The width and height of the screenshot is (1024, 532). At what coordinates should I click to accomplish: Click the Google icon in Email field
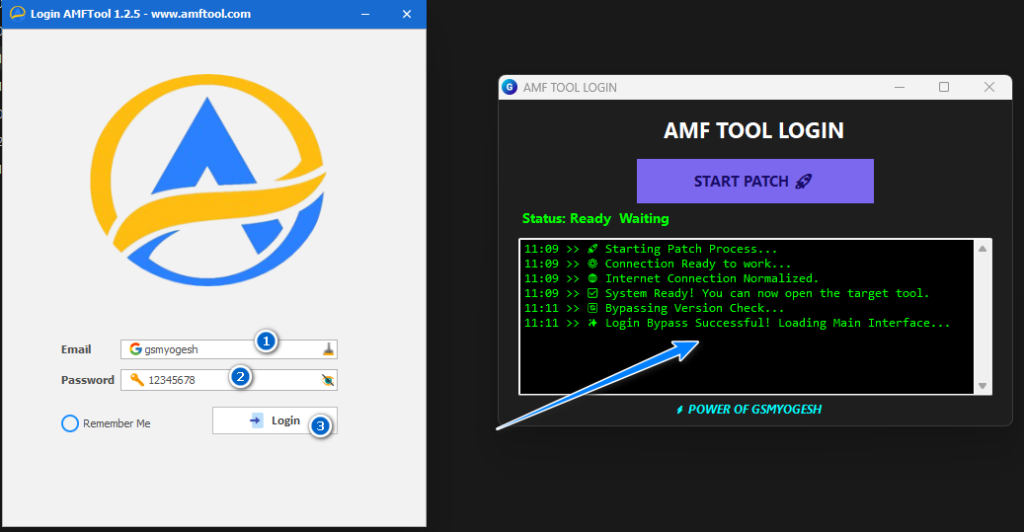[135, 350]
